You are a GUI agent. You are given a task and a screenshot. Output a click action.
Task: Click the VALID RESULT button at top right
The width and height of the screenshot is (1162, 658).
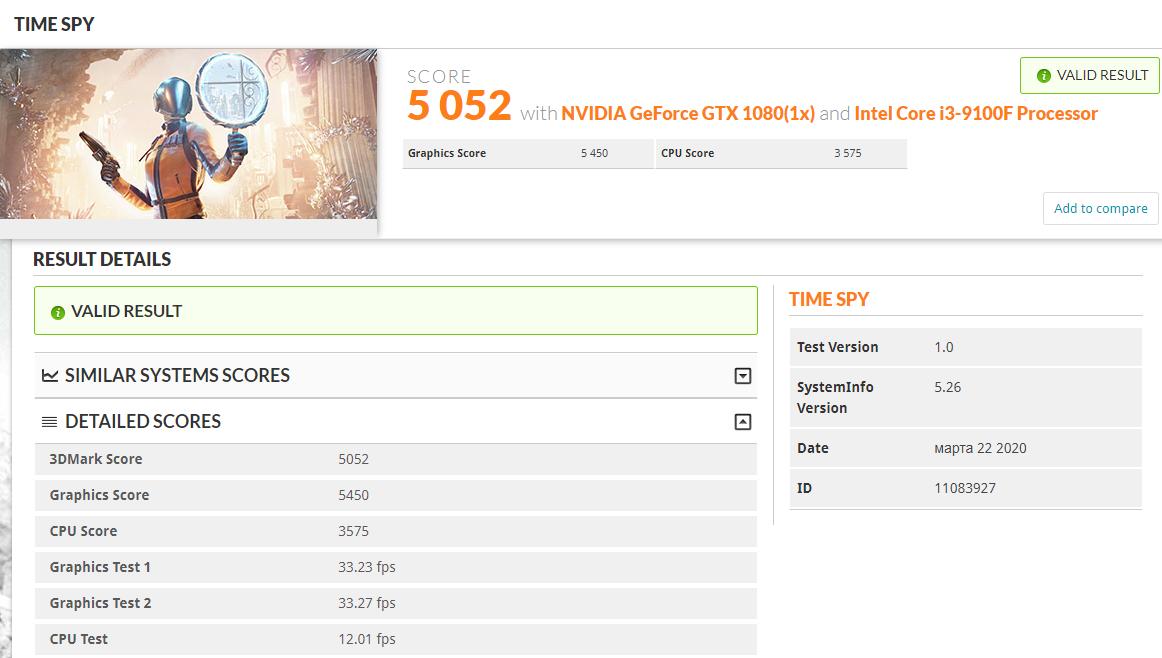tap(1089, 76)
